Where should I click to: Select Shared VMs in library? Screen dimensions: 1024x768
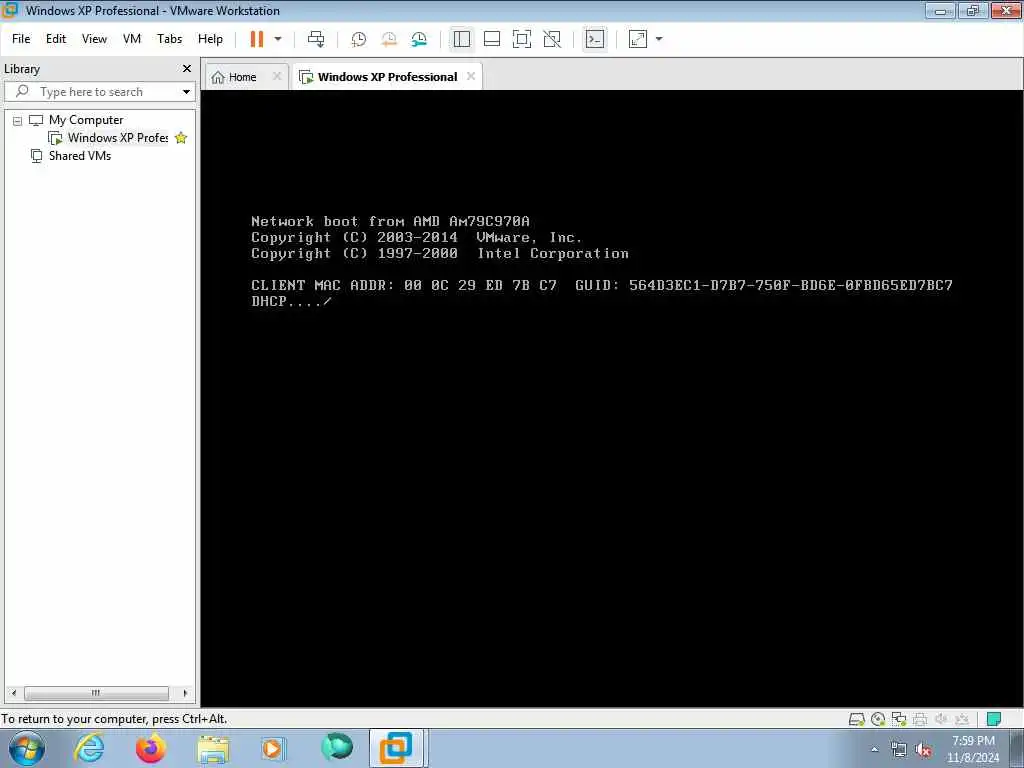[80, 156]
